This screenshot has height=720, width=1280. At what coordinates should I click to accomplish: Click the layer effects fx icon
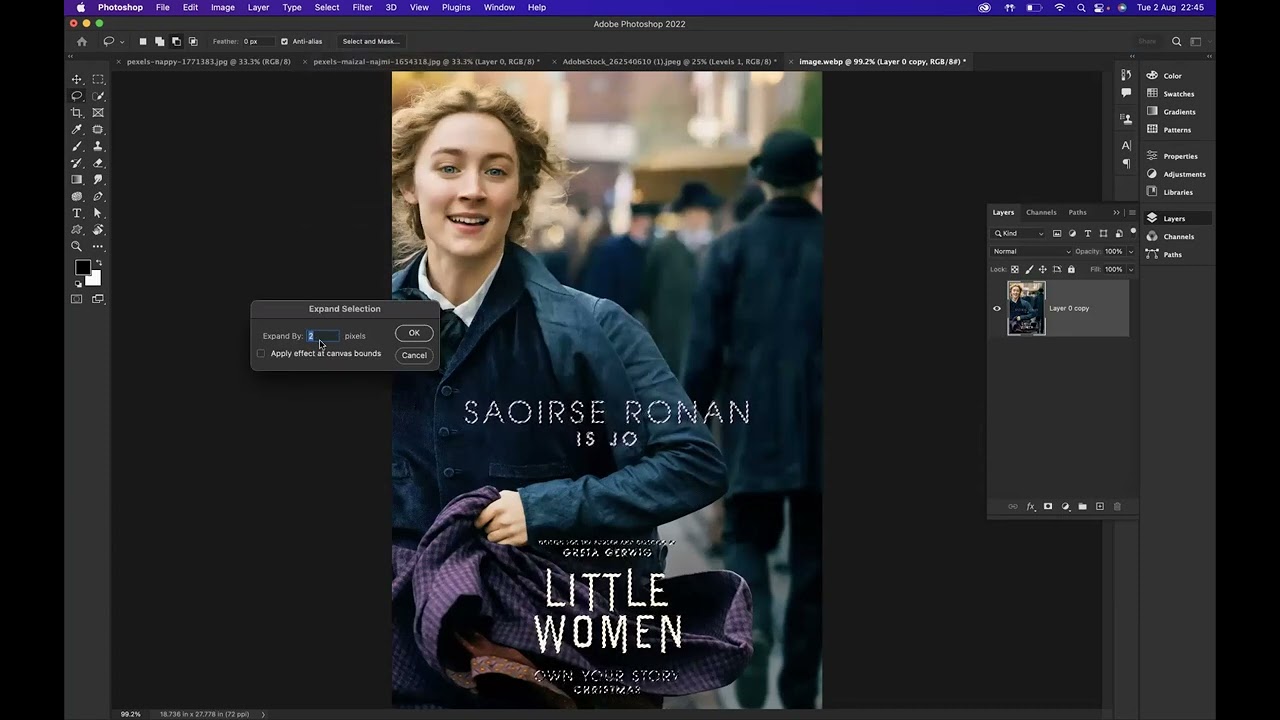tap(1031, 507)
